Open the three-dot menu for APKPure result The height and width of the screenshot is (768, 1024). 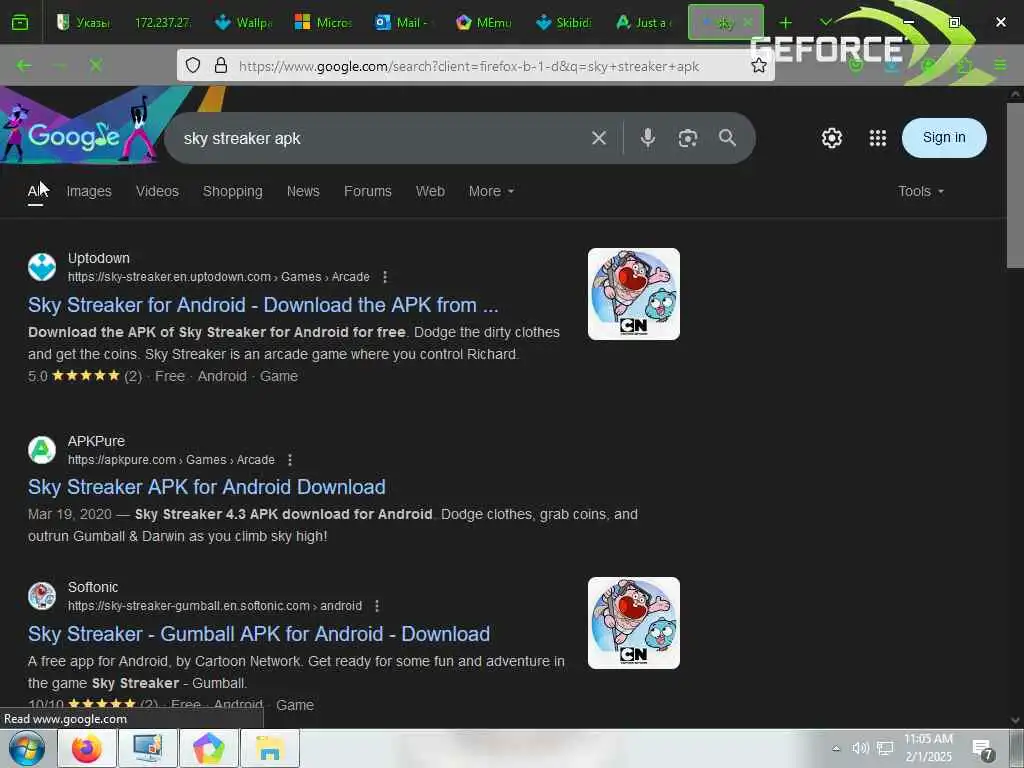point(290,460)
